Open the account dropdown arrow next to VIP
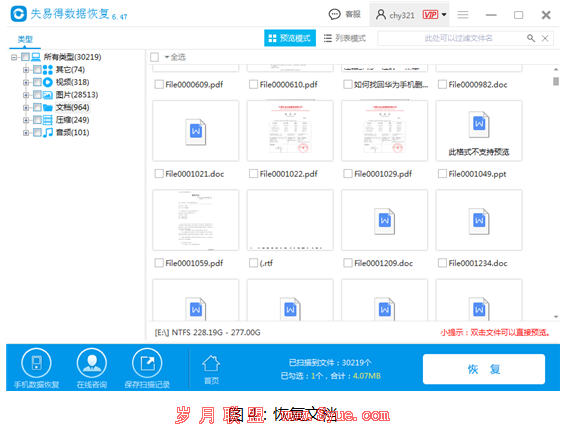The height and width of the screenshot is (425, 562). click(x=444, y=15)
